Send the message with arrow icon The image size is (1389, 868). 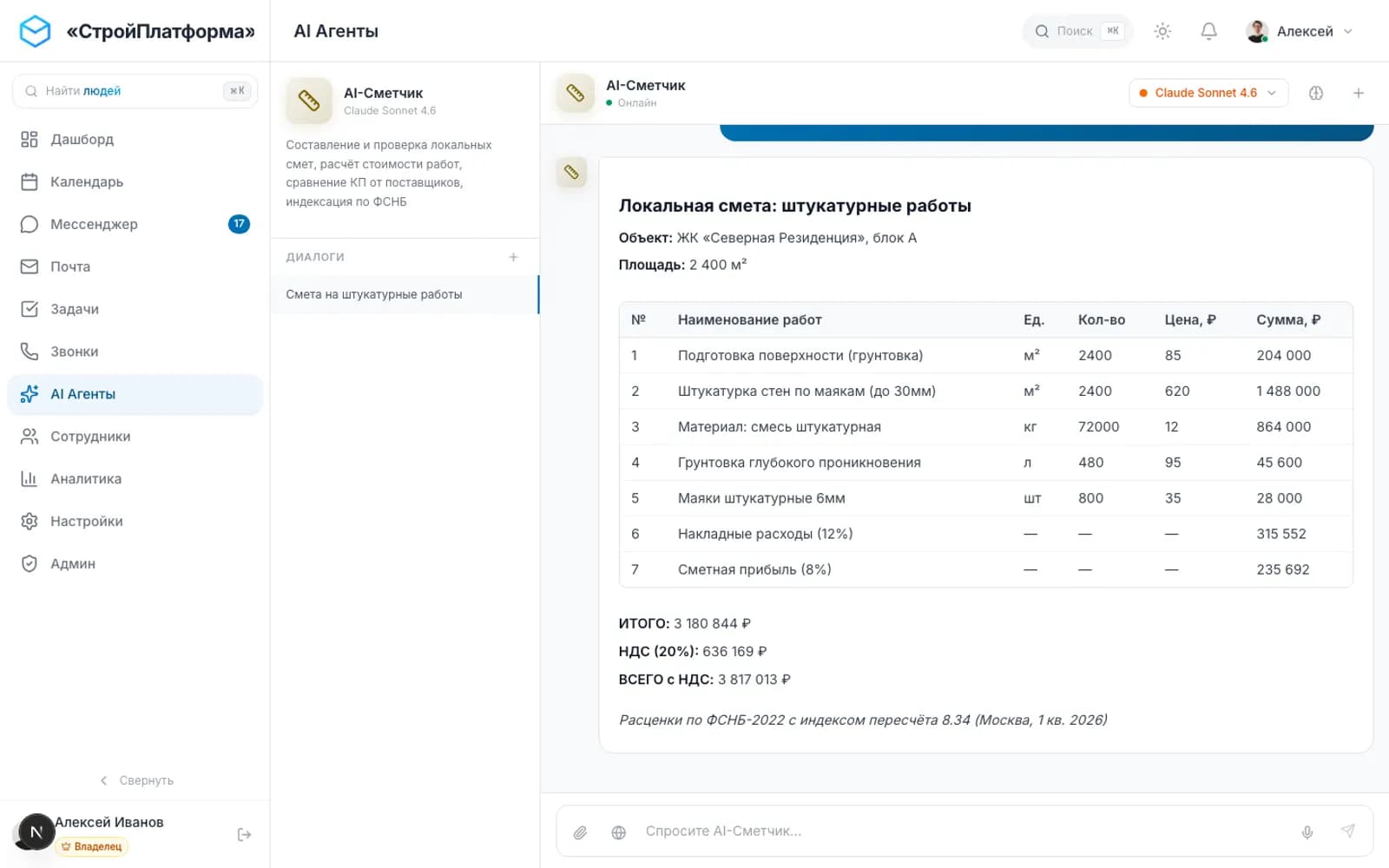[x=1347, y=831]
